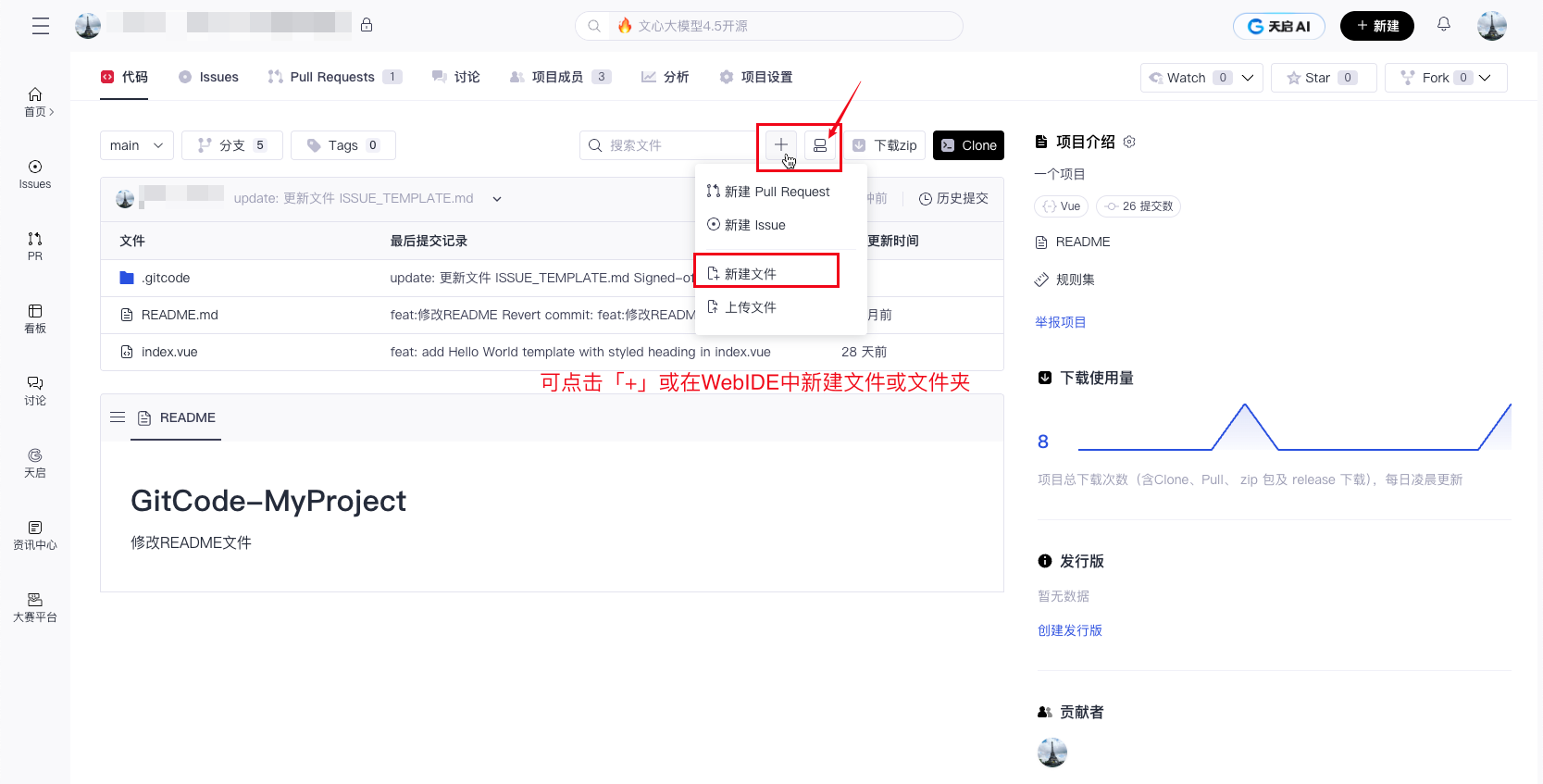
Task: Select 新建文件 from the dropdown menu
Action: point(751,274)
